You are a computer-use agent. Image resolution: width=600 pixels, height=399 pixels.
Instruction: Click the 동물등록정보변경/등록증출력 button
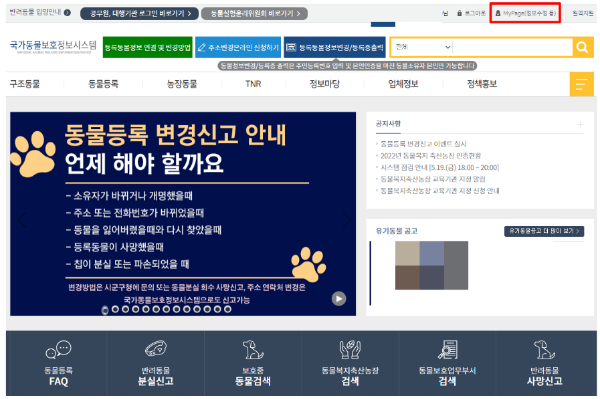[x=334, y=47]
